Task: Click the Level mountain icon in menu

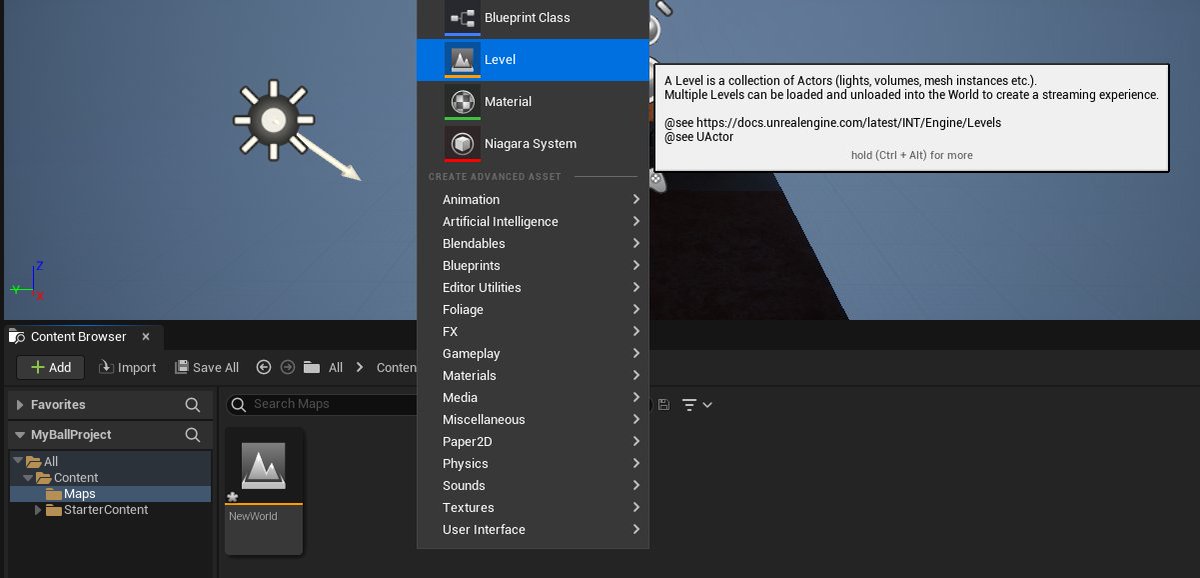Action: 462,60
